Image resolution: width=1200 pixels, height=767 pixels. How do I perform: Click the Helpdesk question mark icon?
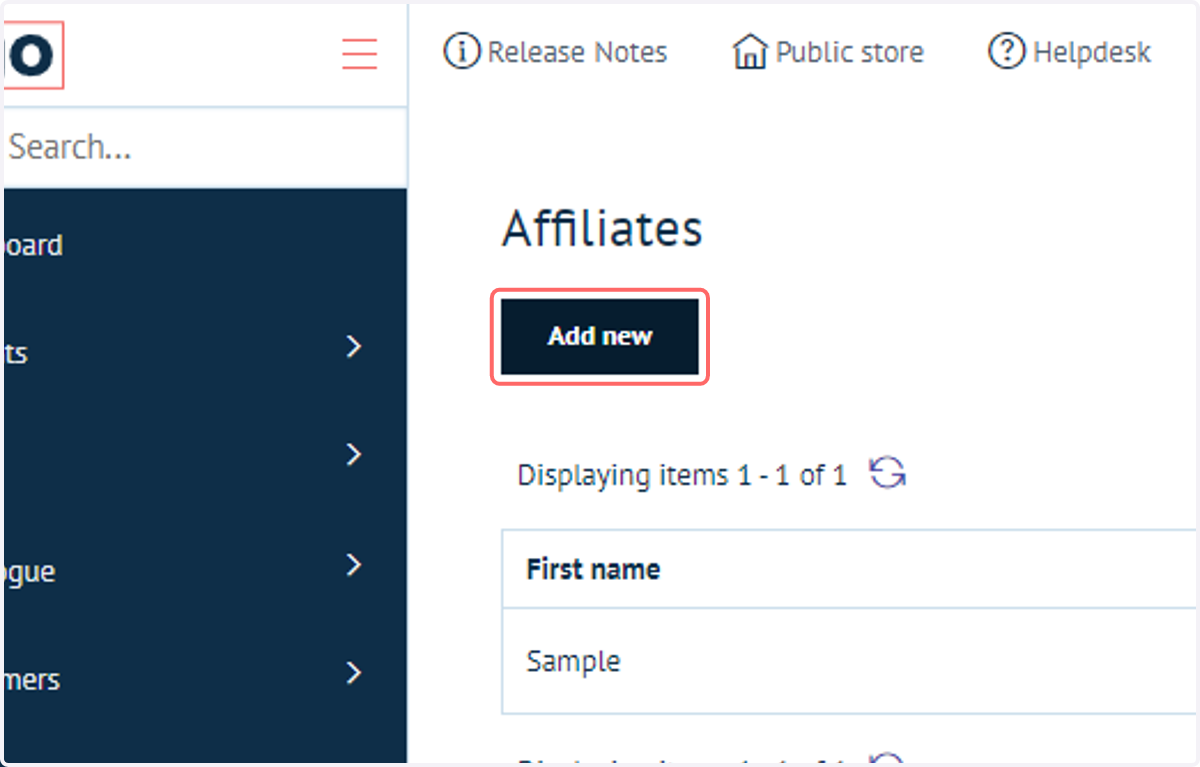click(1007, 52)
